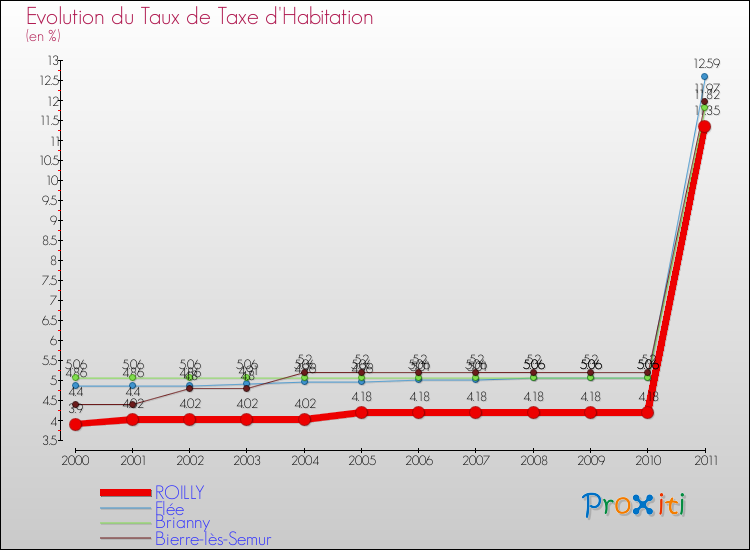Click the ROILLY red data point for 2007
Image resolution: width=750 pixels, height=550 pixels.
(475, 412)
